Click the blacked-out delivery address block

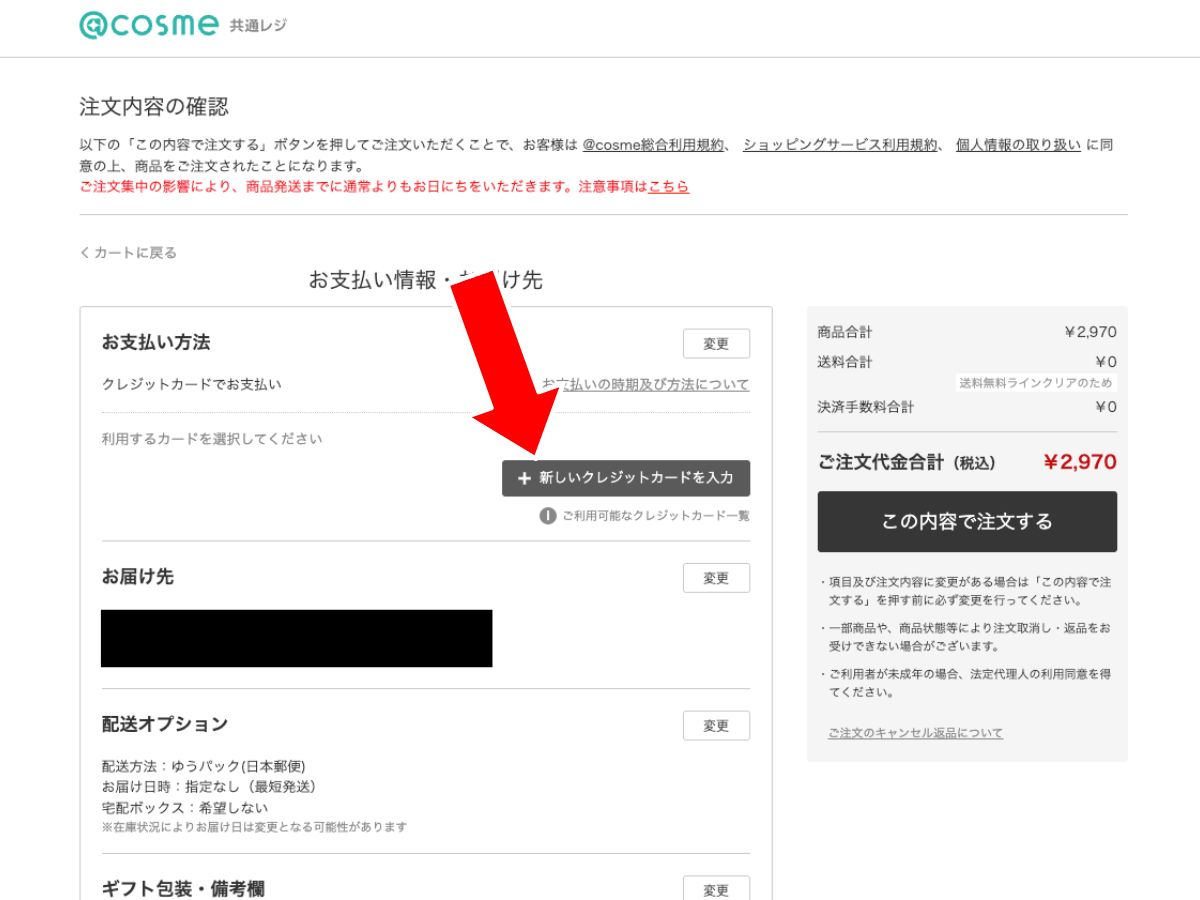click(296, 638)
